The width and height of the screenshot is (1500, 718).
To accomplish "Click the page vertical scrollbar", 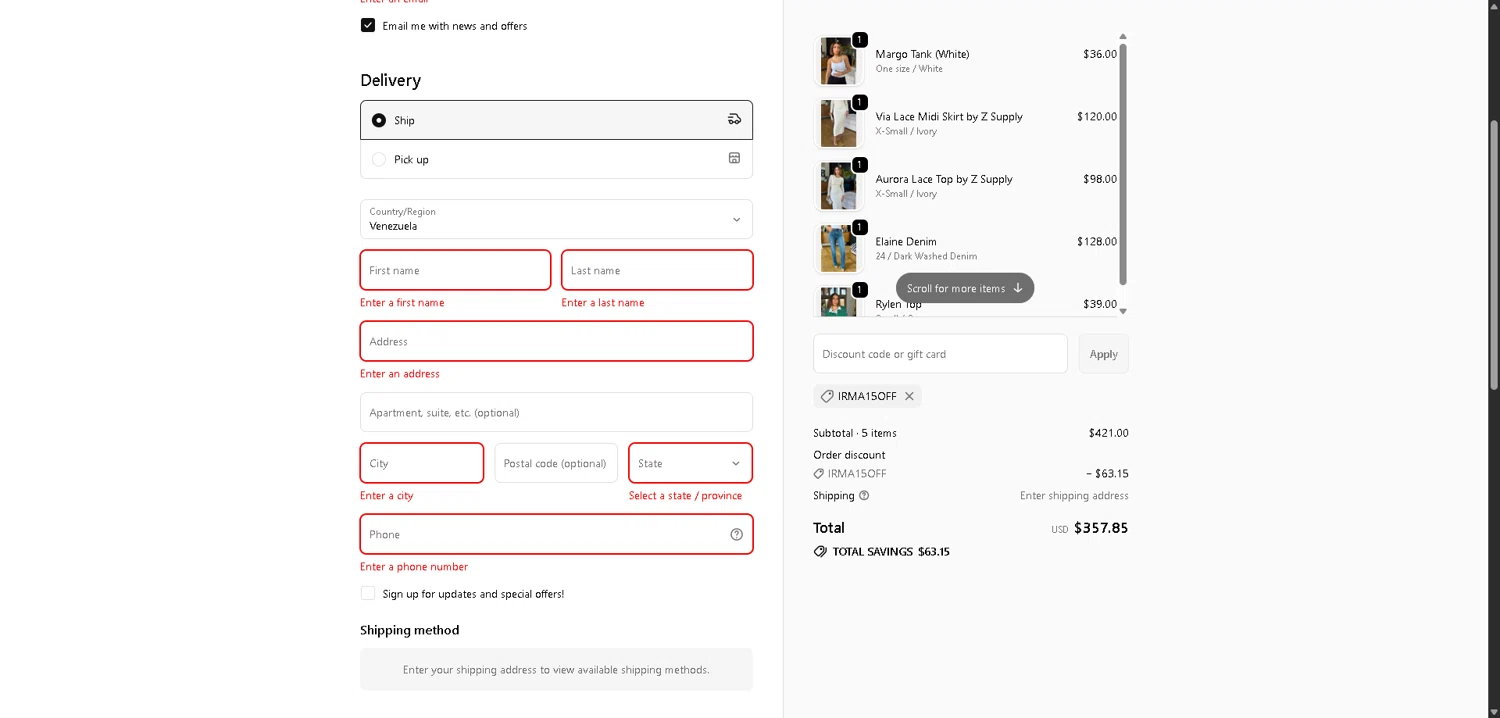I will (x=1494, y=255).
